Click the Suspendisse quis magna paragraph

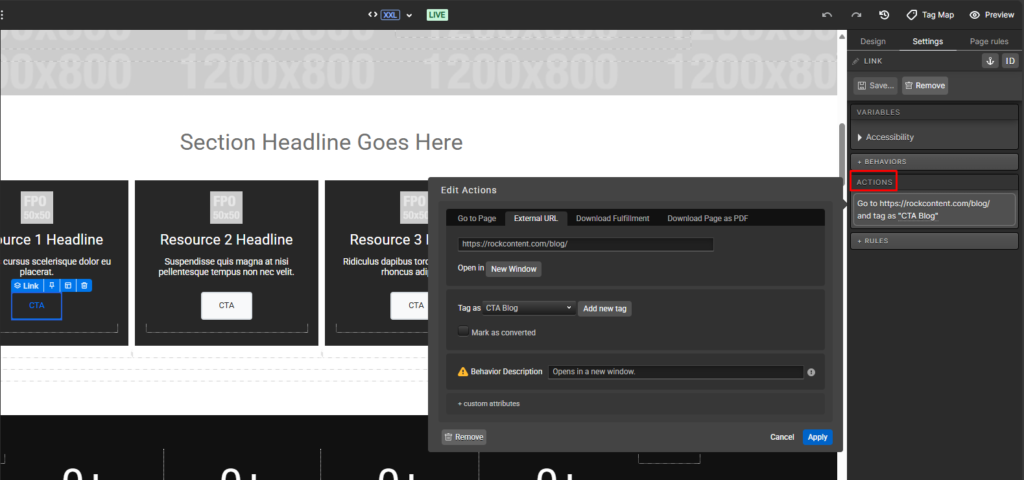[x=227, y=266]
